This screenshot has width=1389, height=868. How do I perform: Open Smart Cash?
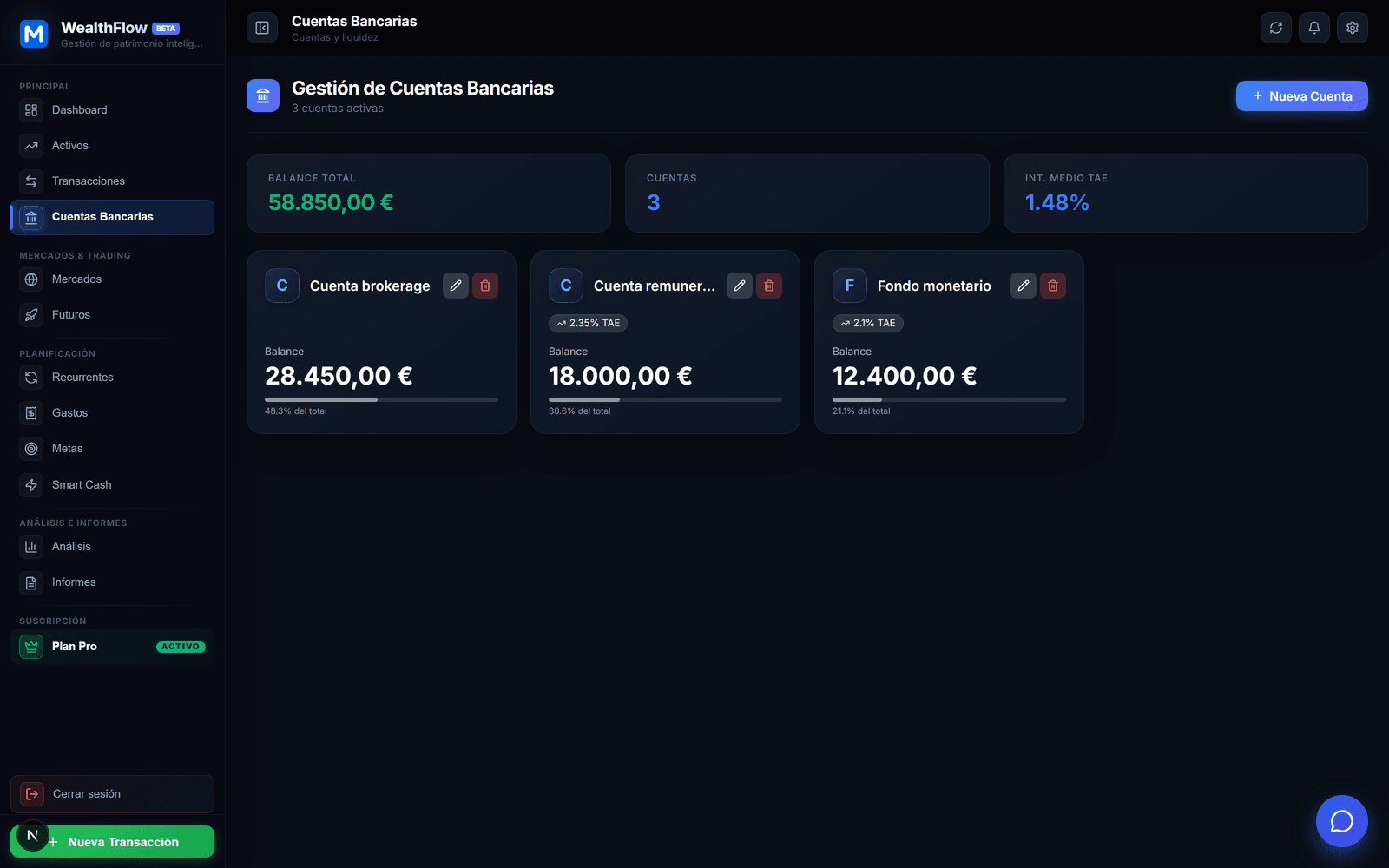click(112, 485)
